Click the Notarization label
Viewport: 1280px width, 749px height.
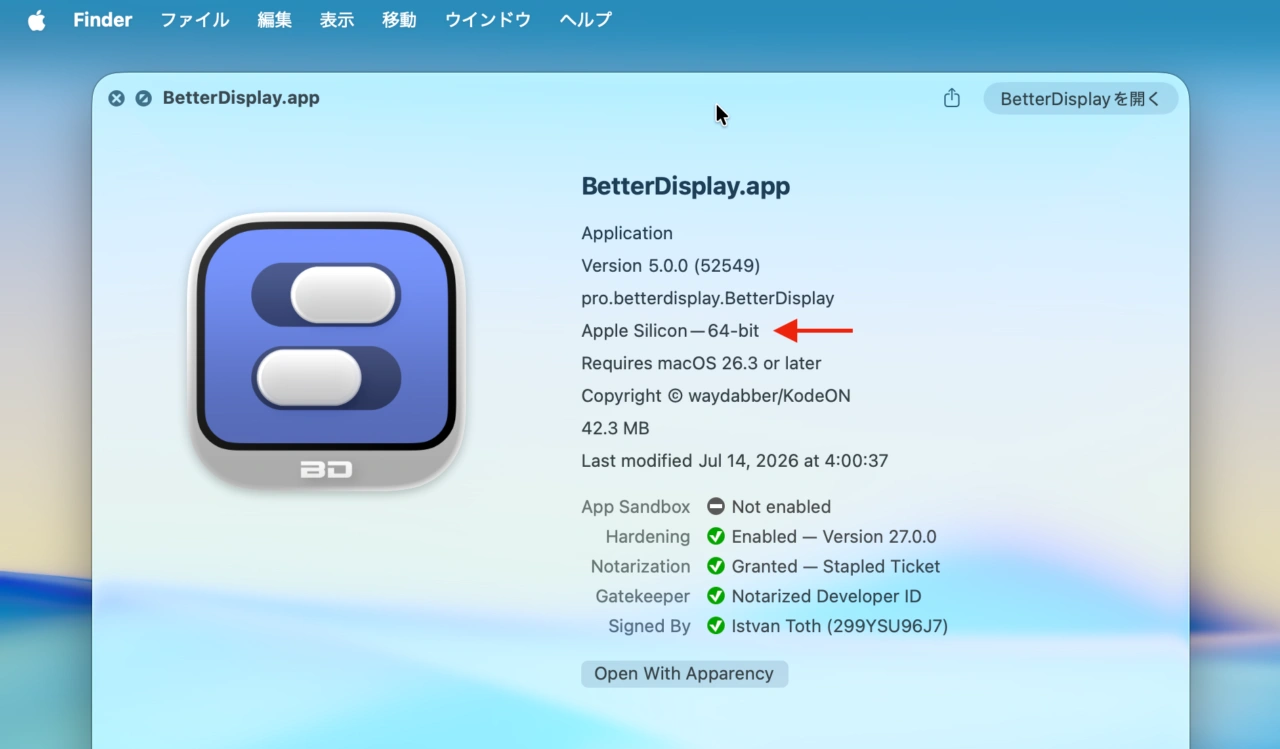[641, 567]
